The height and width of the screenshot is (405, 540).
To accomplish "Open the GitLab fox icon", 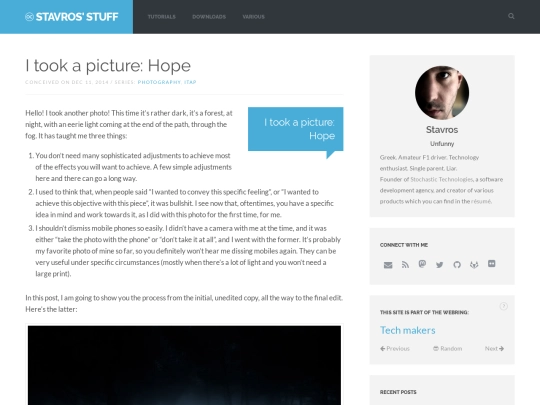I will tap(474, 264).
